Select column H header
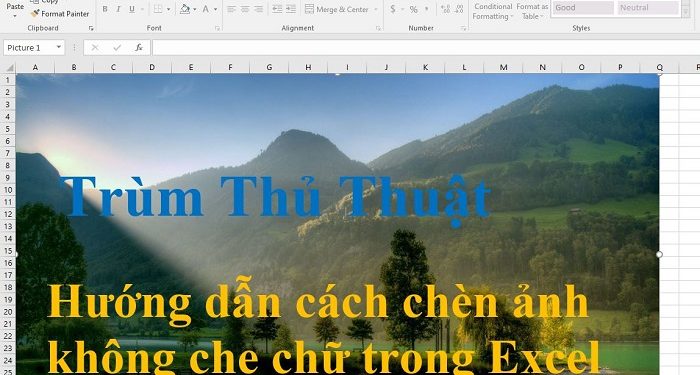This screenshot has height=375, width=700. [x=308, y=67]
